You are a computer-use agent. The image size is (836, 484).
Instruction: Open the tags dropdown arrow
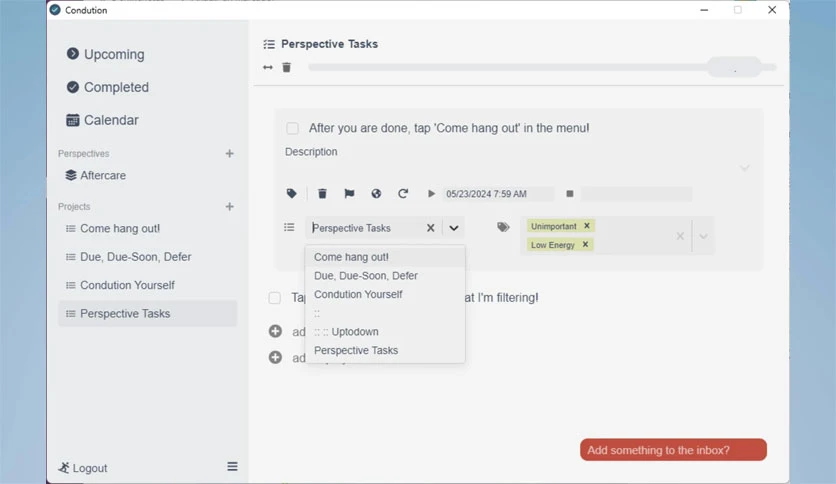(703, 236)
